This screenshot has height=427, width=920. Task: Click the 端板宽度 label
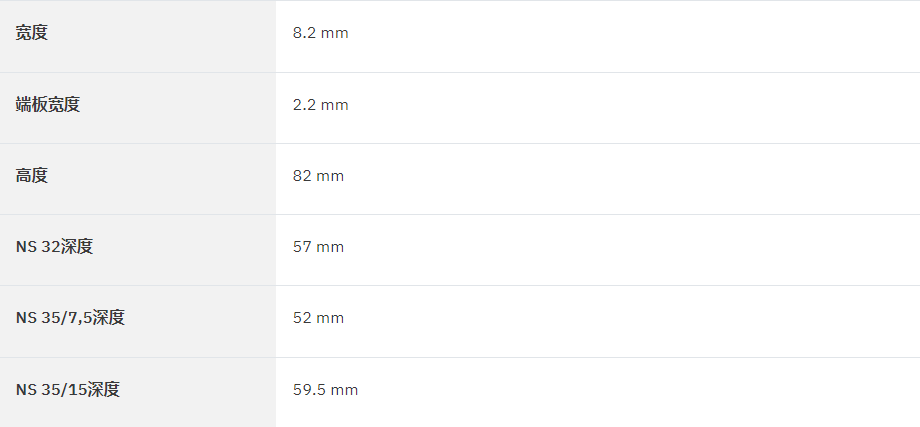pyautogui.click(x=48, y=104)
